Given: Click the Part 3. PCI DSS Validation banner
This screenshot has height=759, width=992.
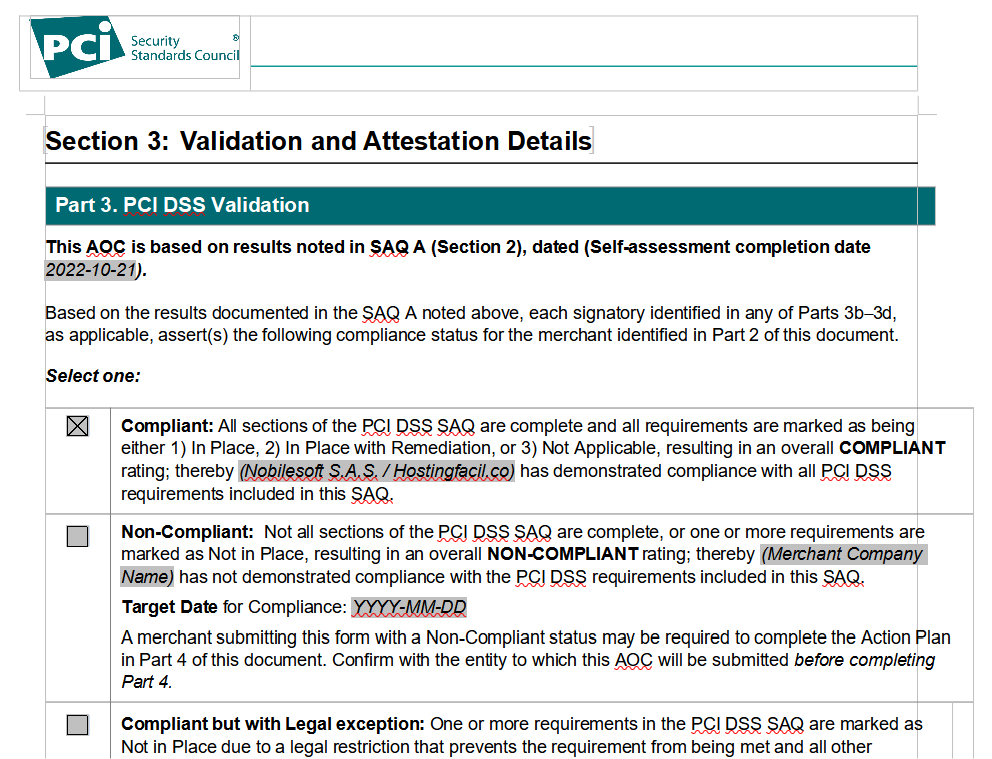Looking at the screenshot, I should click(182, 205).
